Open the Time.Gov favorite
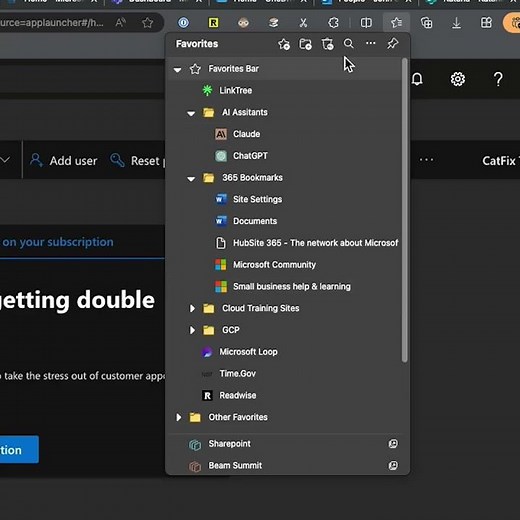This screenshot has width=520, height=520. pyautogui.click(x=285, y=373)
